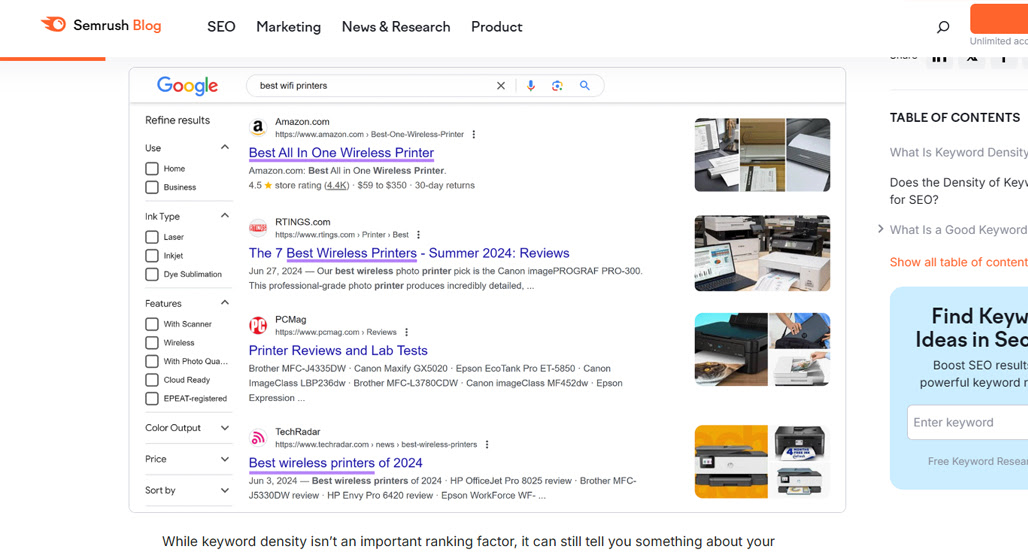
Task: Click the 'Refine results' heading
Action: (x=178, y=121)
